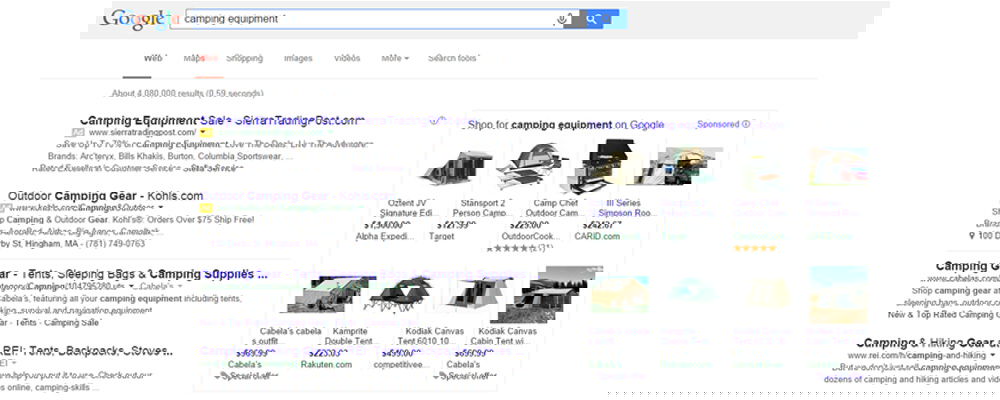The height and width of the screenshot is (400, 1000).
Task: Click the 'Ozient JV Signature Edi...' product title
Action: 408,208
